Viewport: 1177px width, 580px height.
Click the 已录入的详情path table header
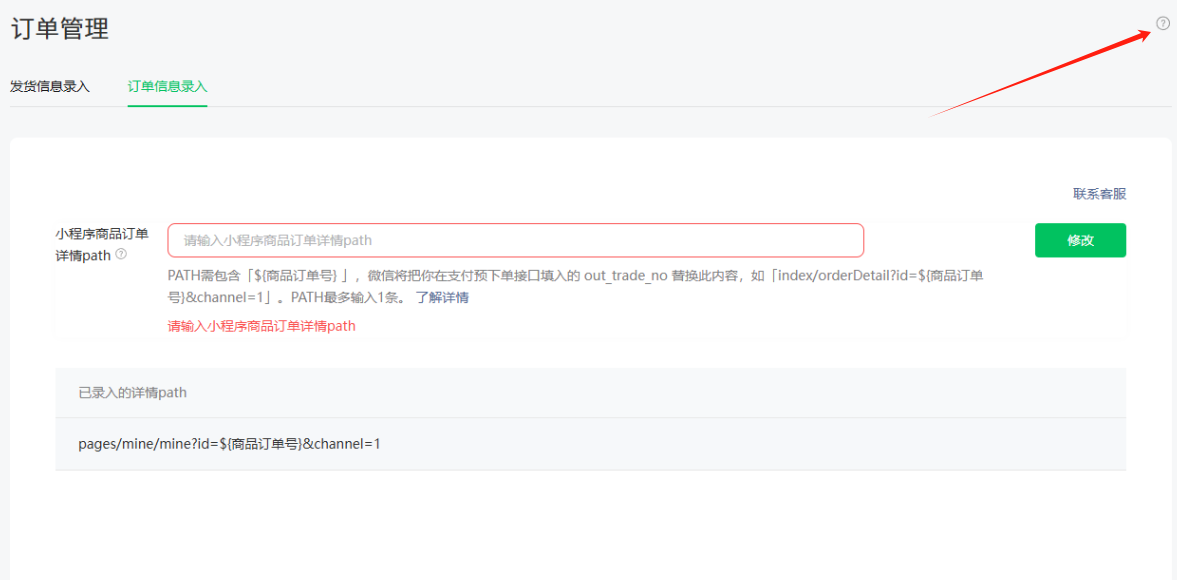(591, 392)
